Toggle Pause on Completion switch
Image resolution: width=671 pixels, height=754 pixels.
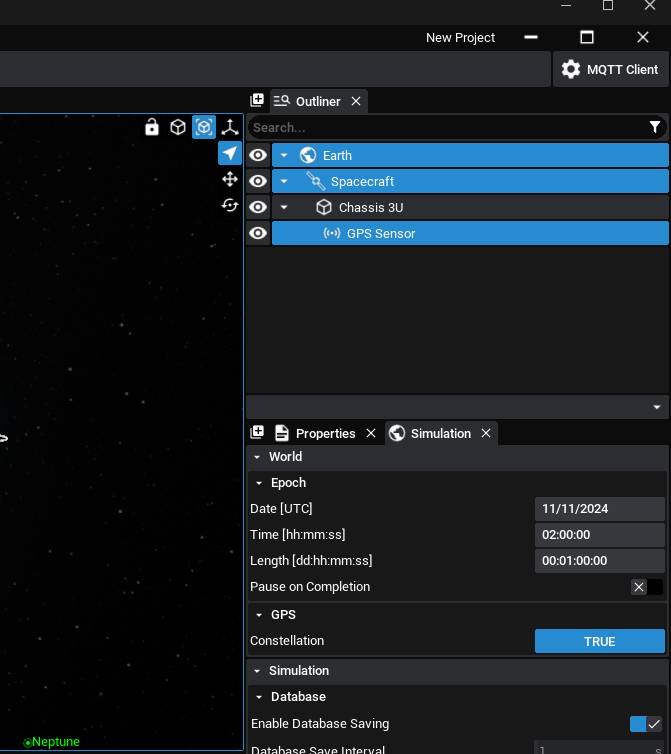646,587
